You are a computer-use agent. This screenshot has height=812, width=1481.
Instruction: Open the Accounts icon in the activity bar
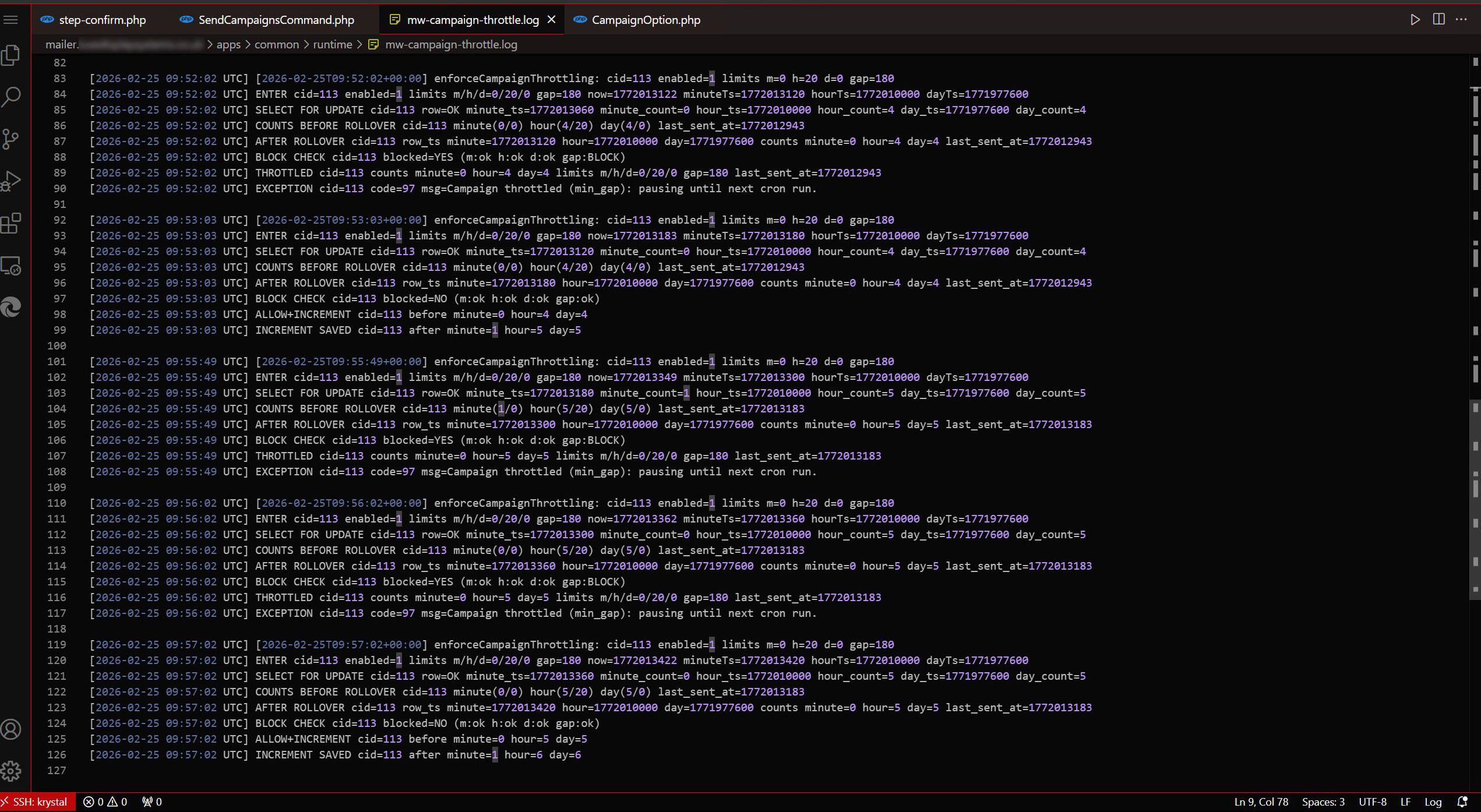[11, 729]
